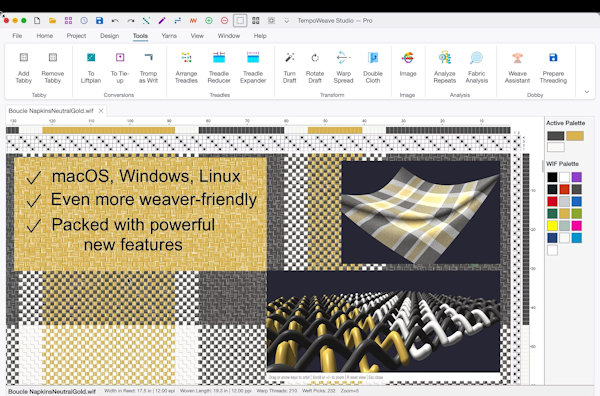Click the redo arrow icon

click(x=131, y=21)
